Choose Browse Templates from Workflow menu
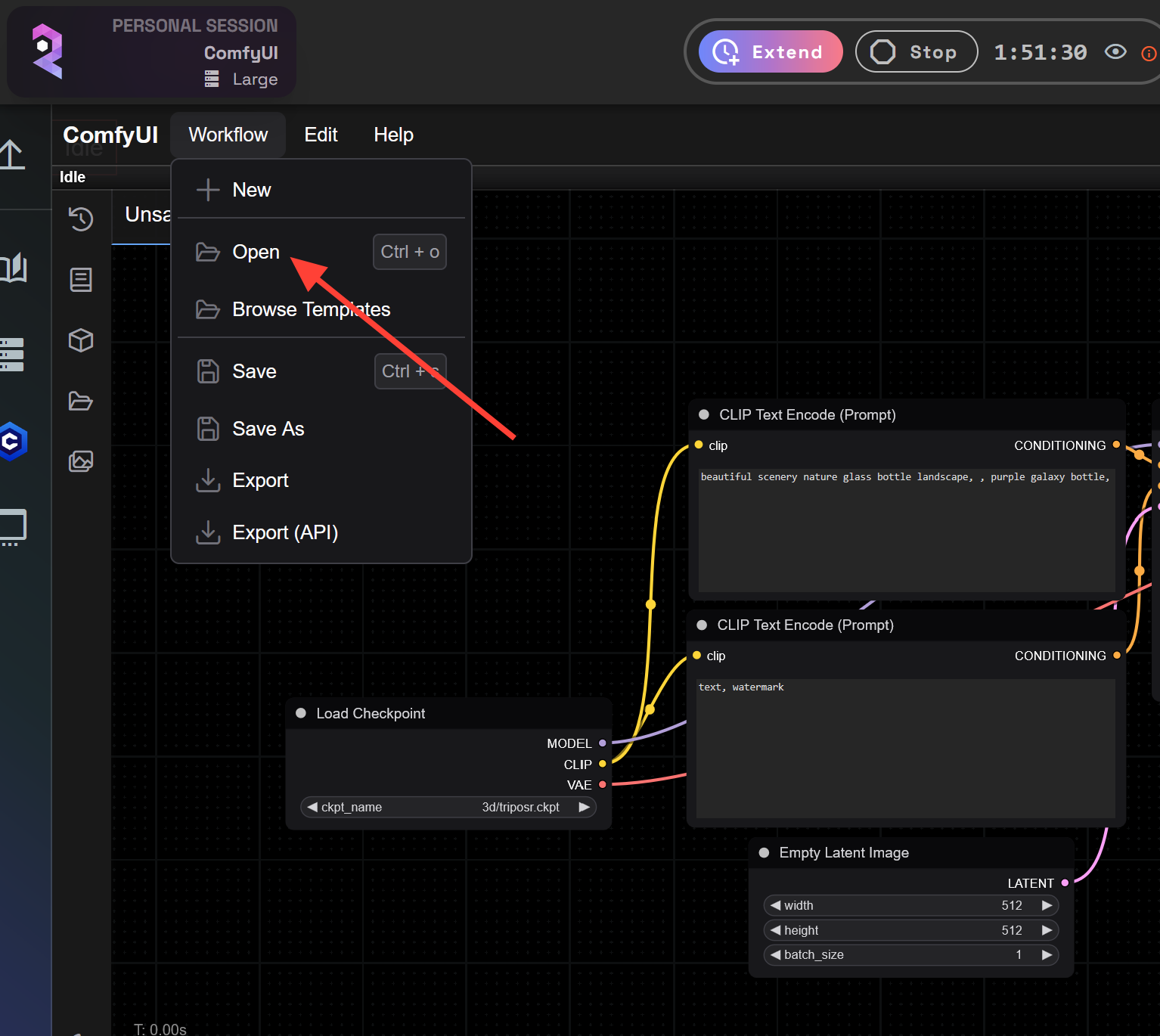Image resolution: width=1160 pixels, height=1036 pixels. point(310,309)
